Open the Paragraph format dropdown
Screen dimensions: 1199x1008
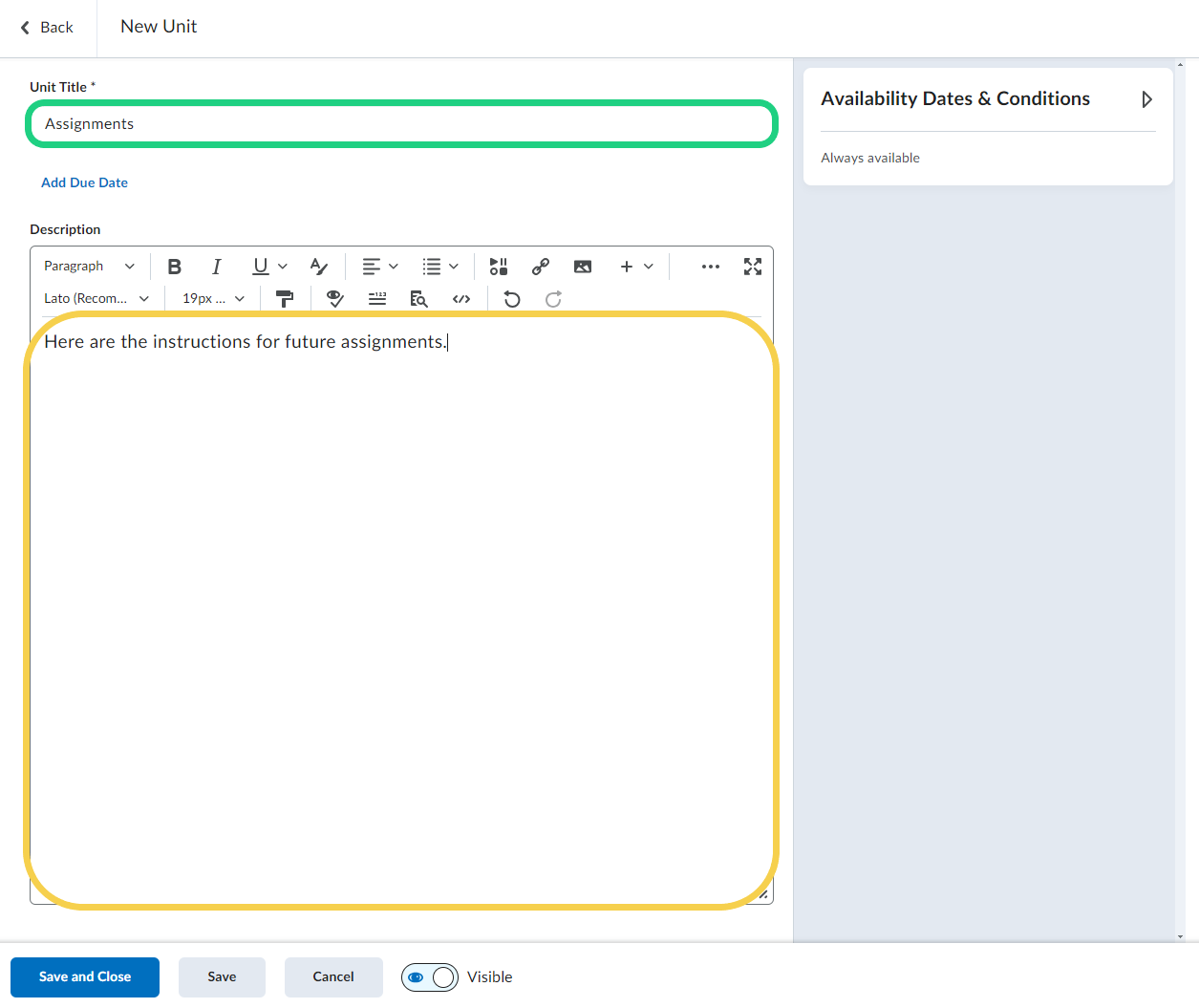(89, 267)
